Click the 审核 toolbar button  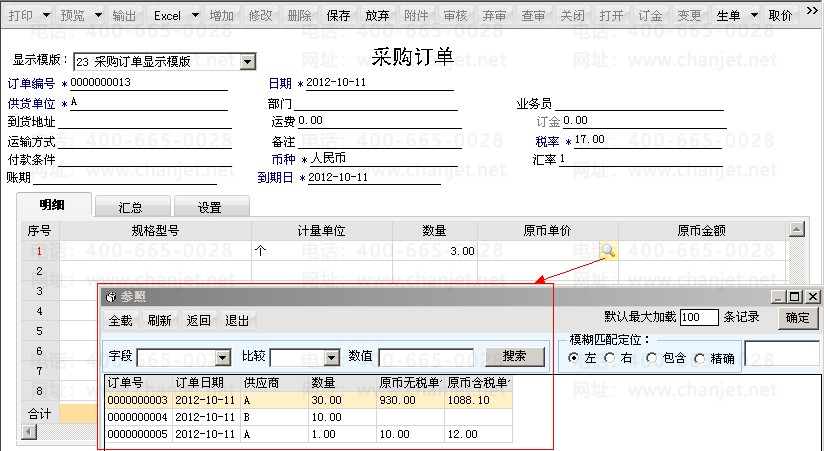pos(455,16)
